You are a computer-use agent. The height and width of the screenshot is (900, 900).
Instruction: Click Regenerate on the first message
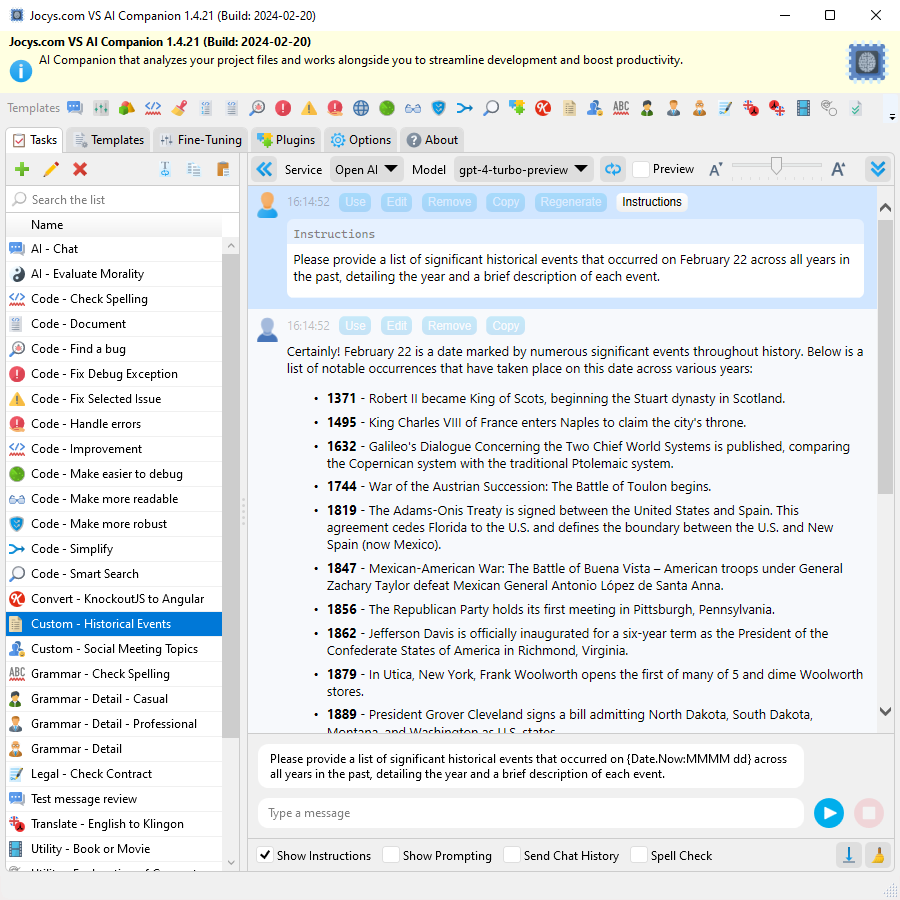(571, 202)
